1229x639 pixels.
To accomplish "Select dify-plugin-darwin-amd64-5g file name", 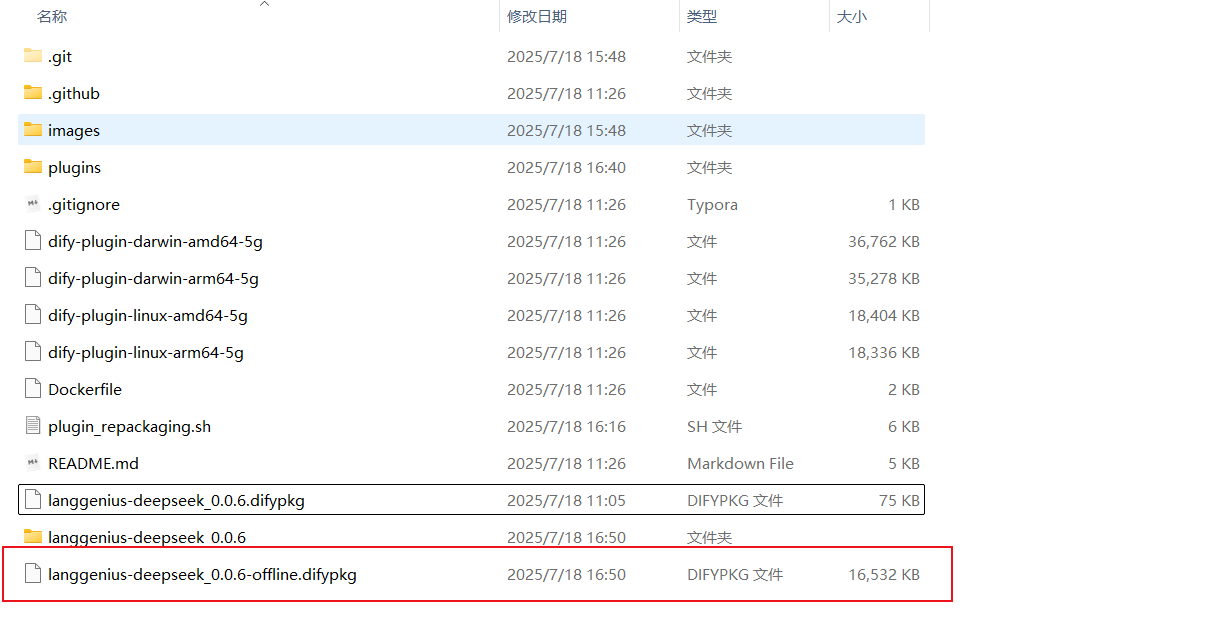I will (155, 241).
